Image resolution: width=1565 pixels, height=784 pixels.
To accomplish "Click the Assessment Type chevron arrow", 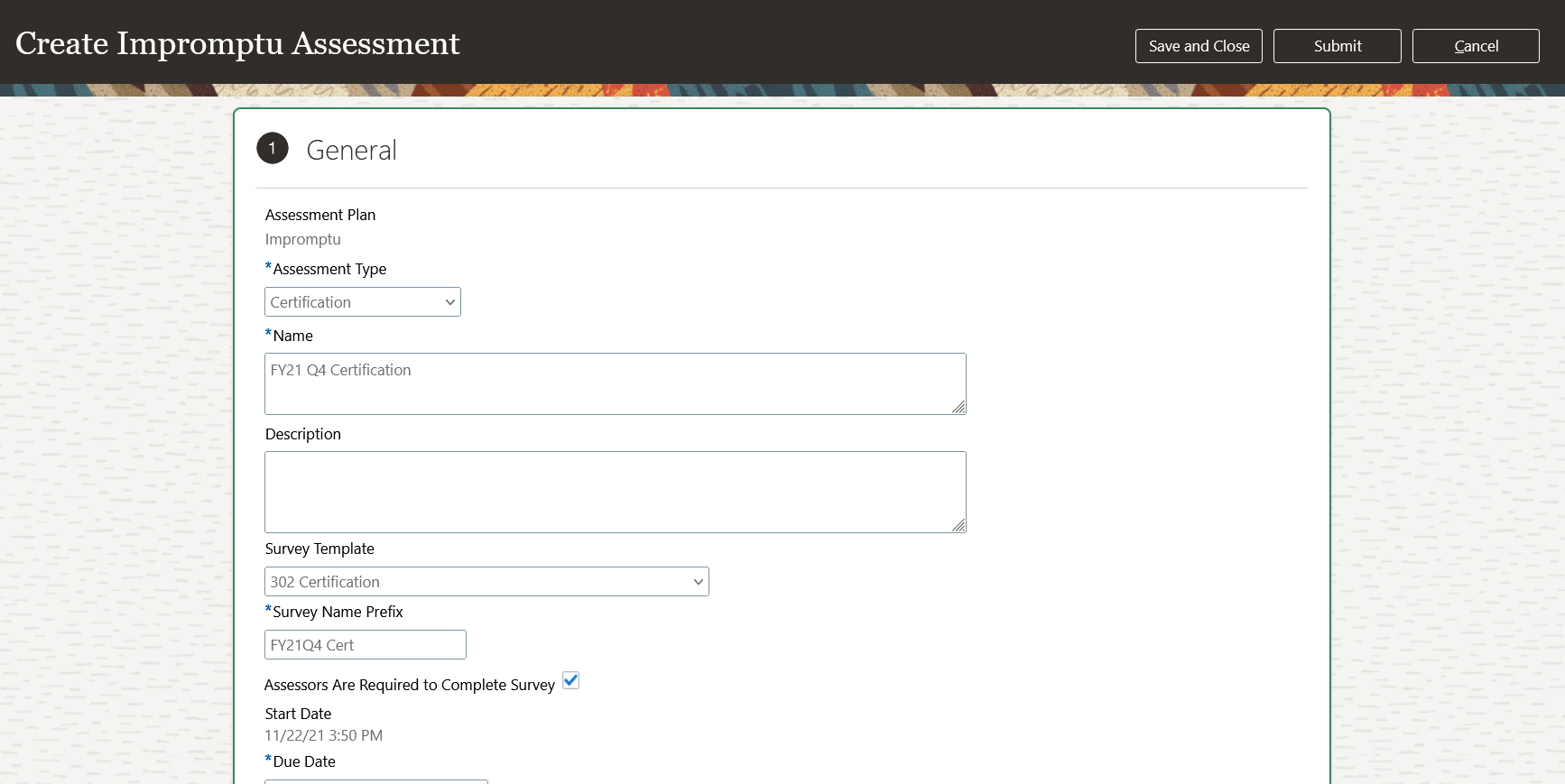I will (449, 302).
